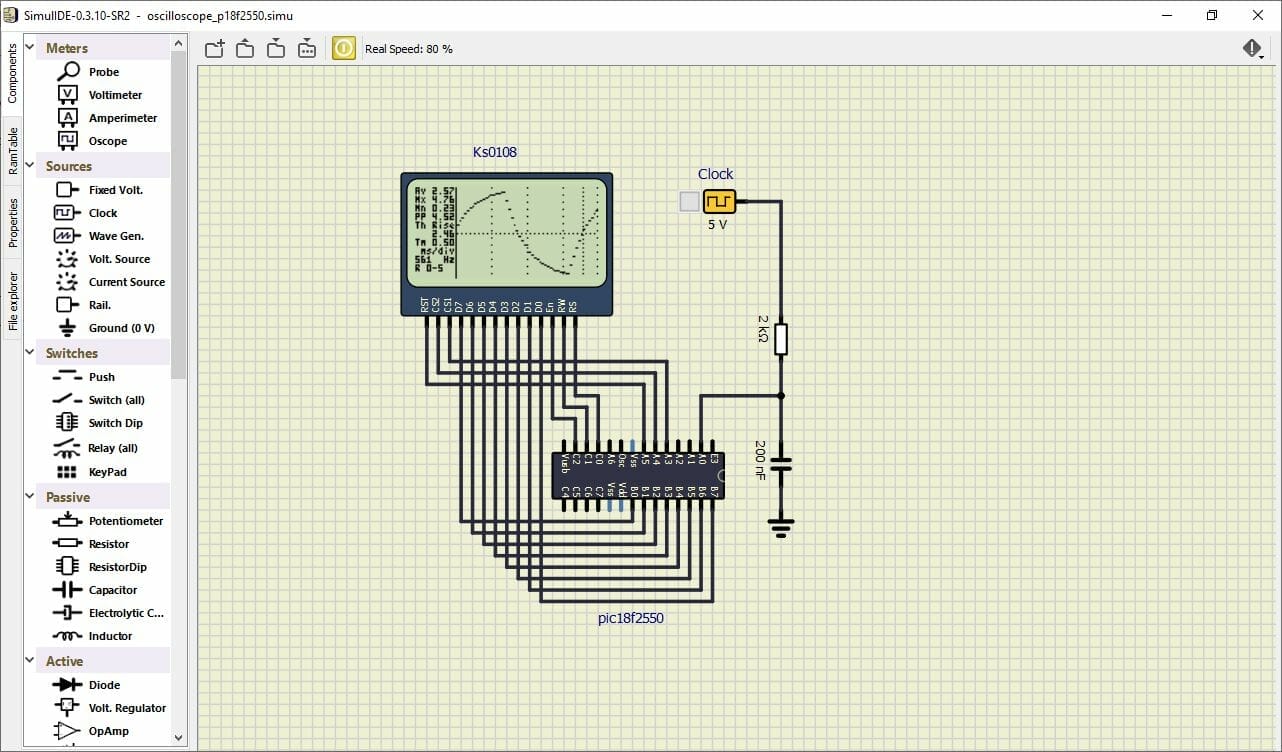
Task: Click the save circuit as icon
Action: (x=307, y=49)
